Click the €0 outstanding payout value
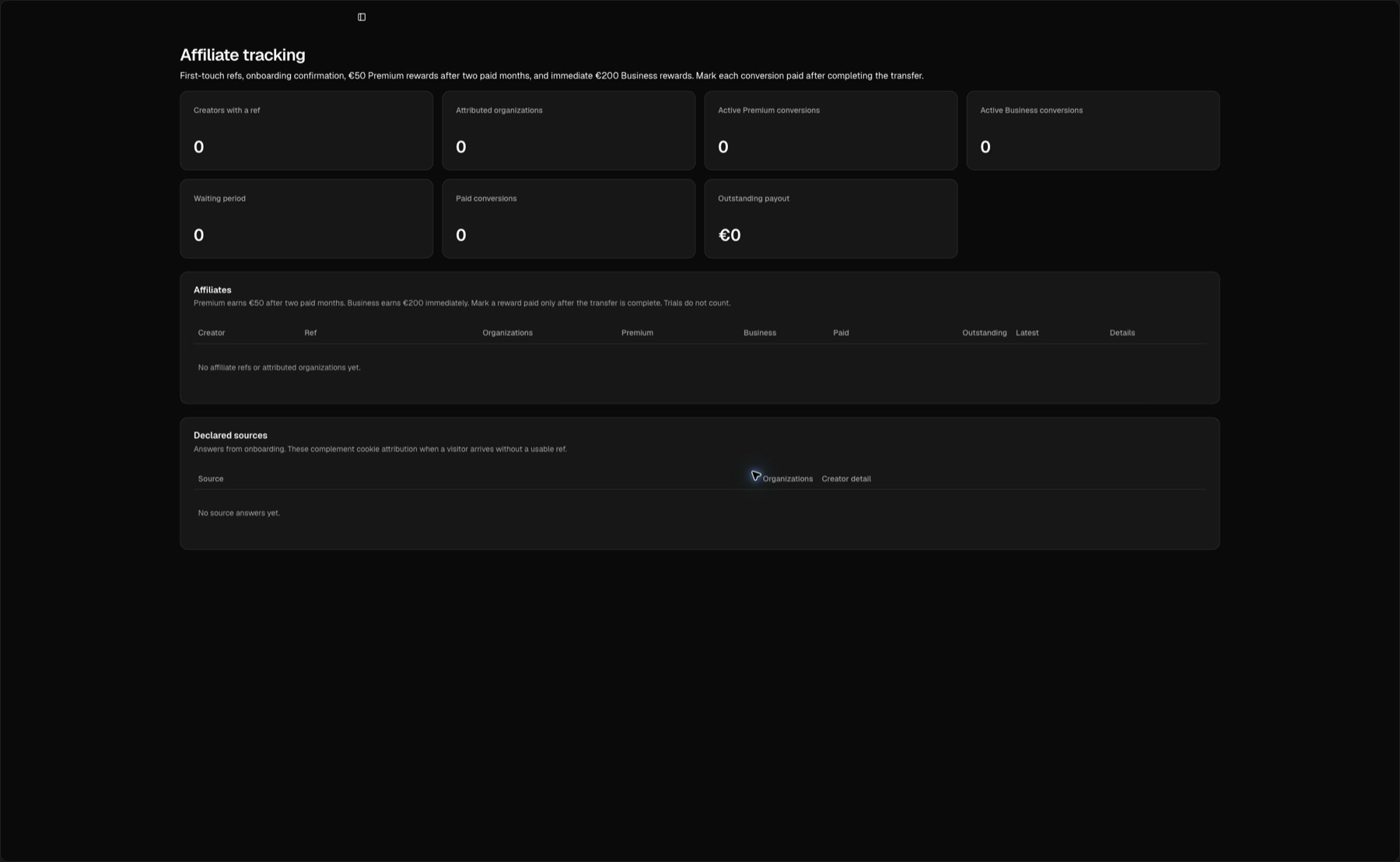This screenshot has height=862, width=1400. point(730,235)
